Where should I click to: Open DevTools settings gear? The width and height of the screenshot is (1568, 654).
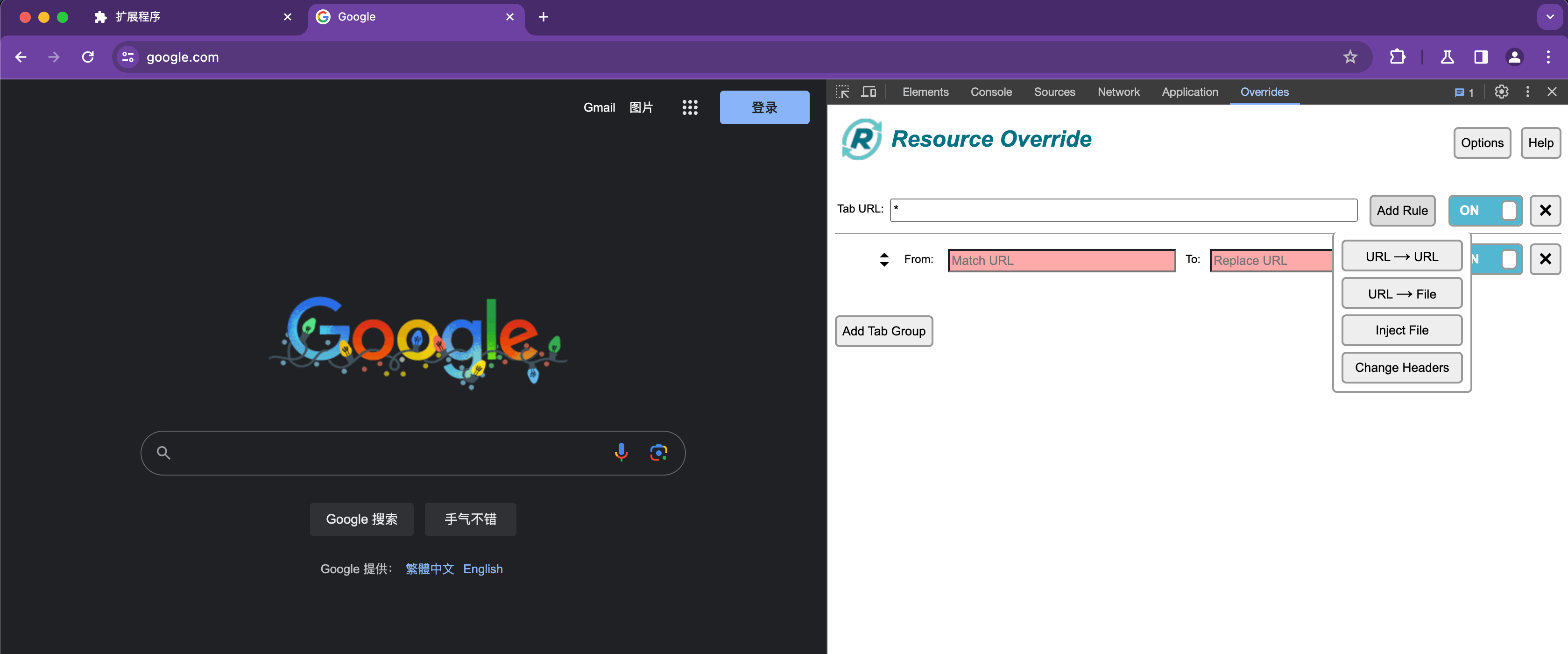click(x=1501, y=92)
